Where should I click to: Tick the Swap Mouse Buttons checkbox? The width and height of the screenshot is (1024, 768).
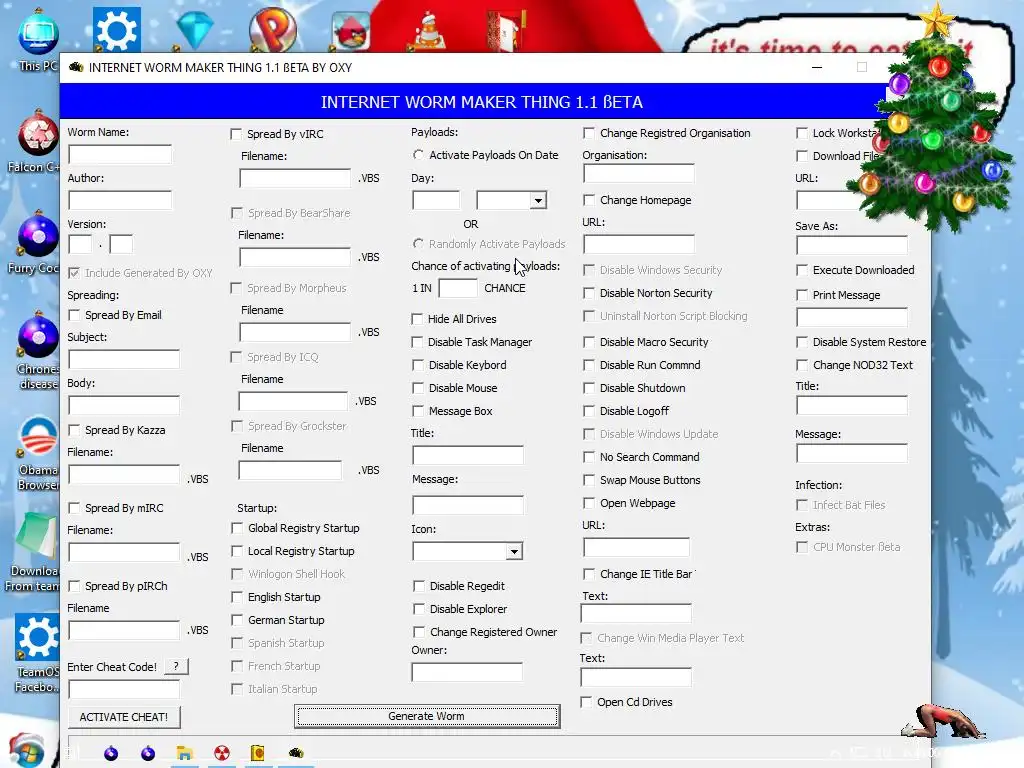pos(589,480)
